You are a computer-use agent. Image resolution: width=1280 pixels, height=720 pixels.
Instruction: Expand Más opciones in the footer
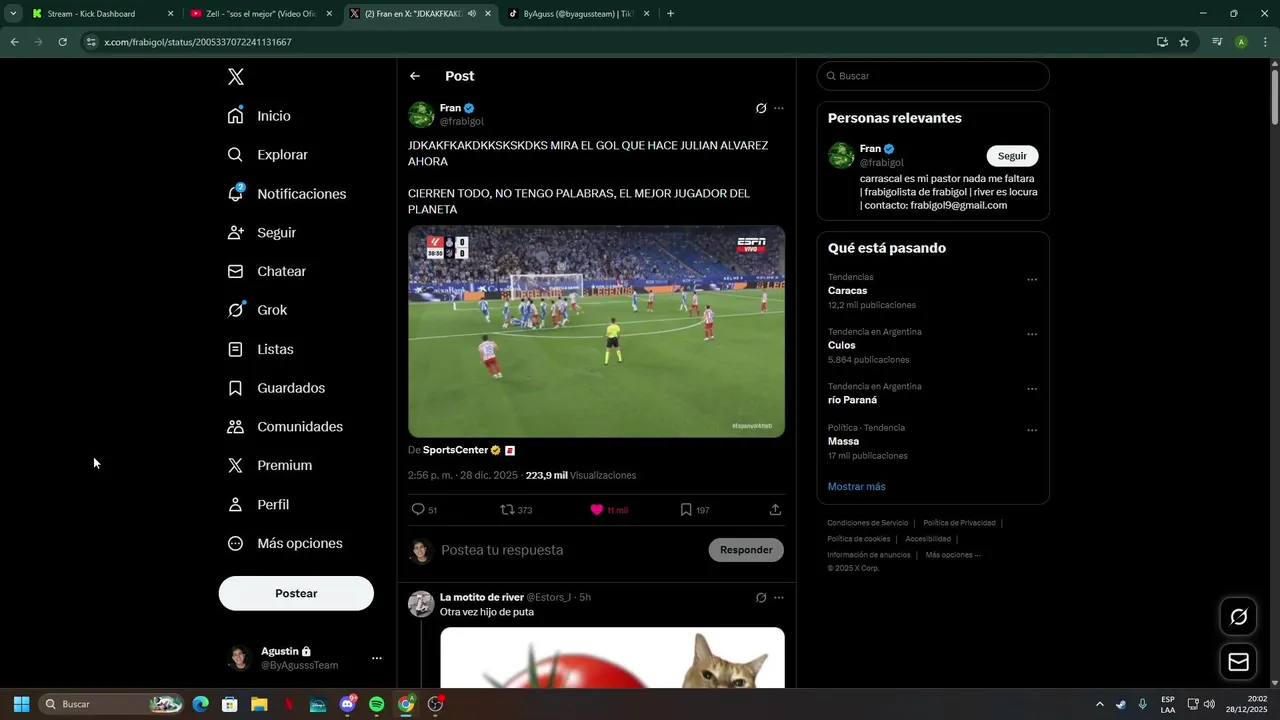tap(953, 555)
